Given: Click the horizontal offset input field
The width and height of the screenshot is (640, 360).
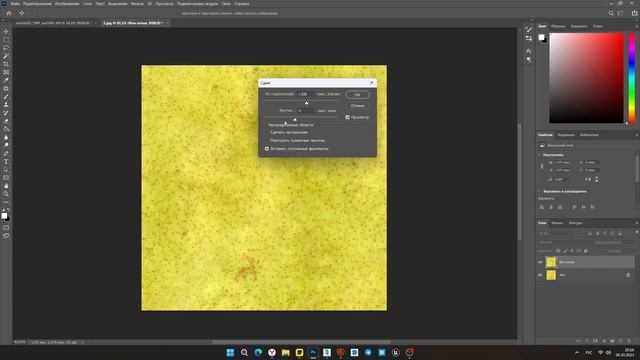Looking at the screenshot, I should click(x=305, y=94).
